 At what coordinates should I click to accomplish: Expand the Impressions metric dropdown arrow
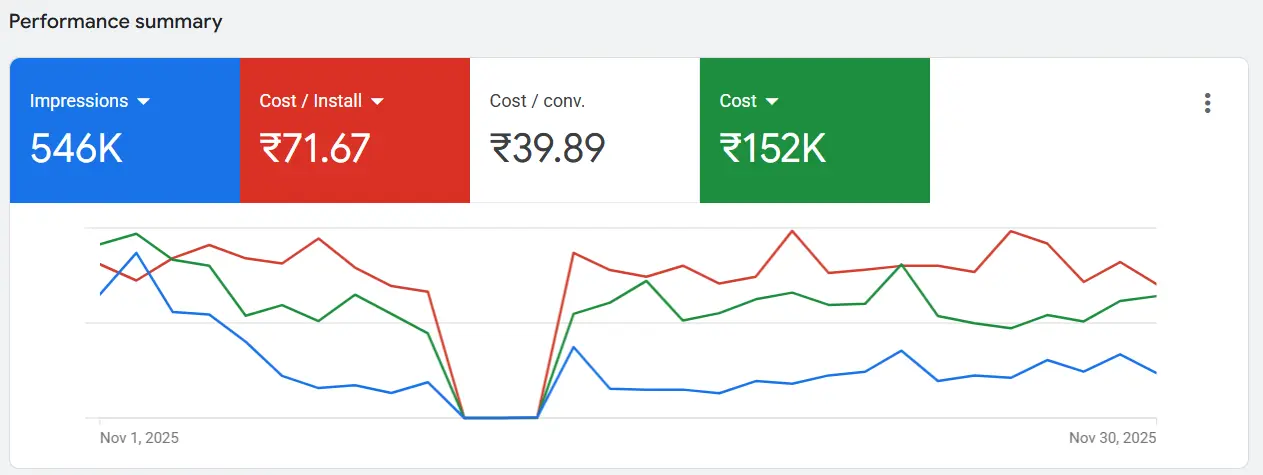(x=143, y=101)
